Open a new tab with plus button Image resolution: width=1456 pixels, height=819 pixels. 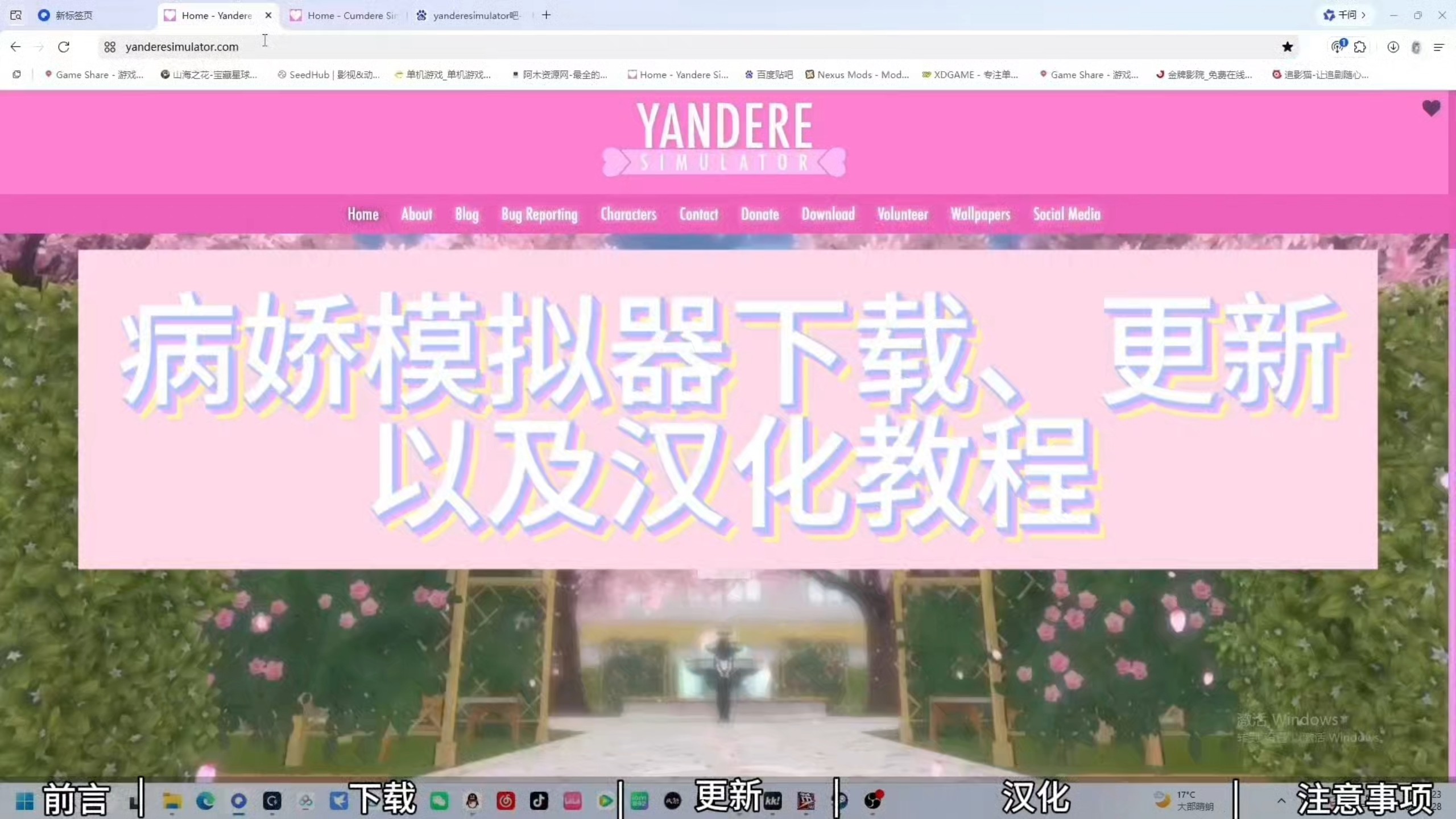point(547,15)
